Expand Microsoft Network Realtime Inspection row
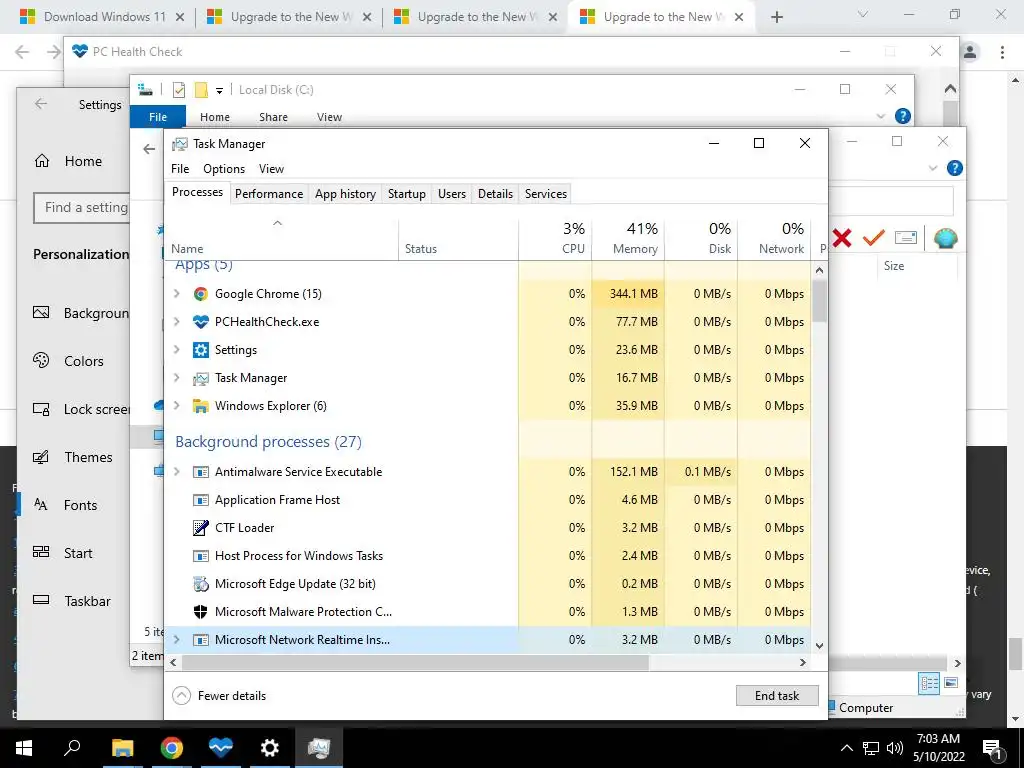Image resolution: width=1024 pixels, height=768 pixels. click(x=176, y=640)
